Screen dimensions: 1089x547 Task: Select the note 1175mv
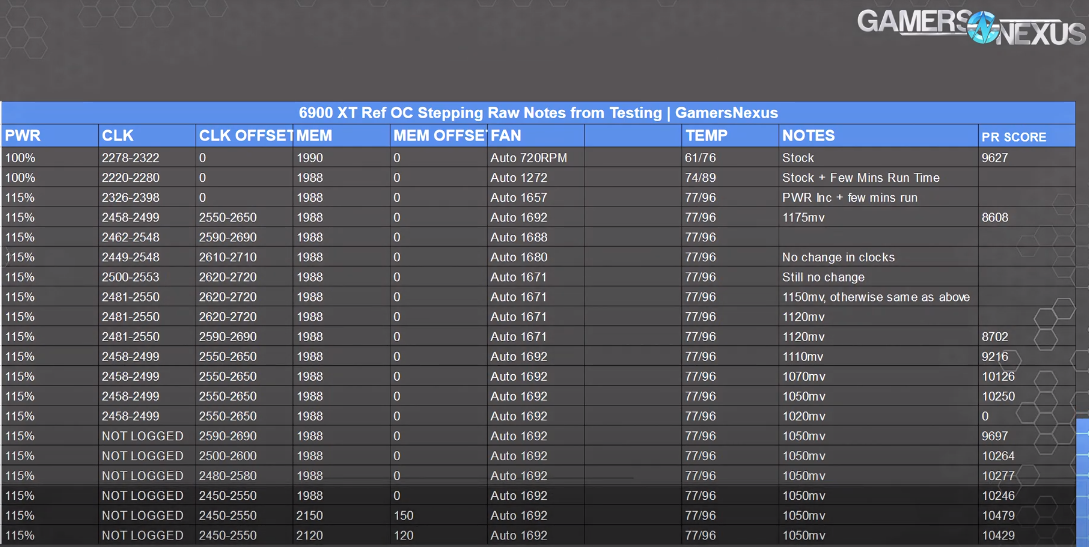[804, 218]
